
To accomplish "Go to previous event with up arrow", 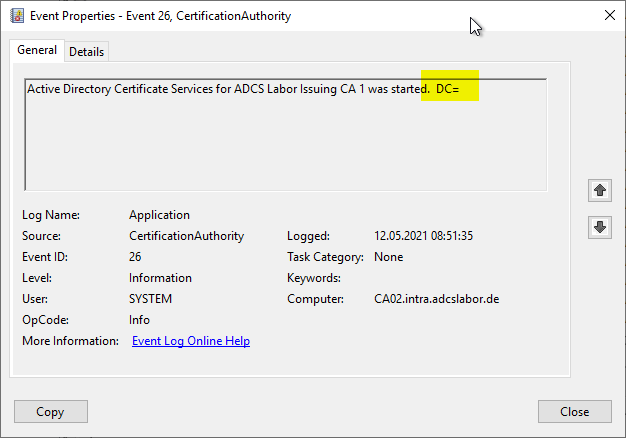I will [x=599, y=189].
